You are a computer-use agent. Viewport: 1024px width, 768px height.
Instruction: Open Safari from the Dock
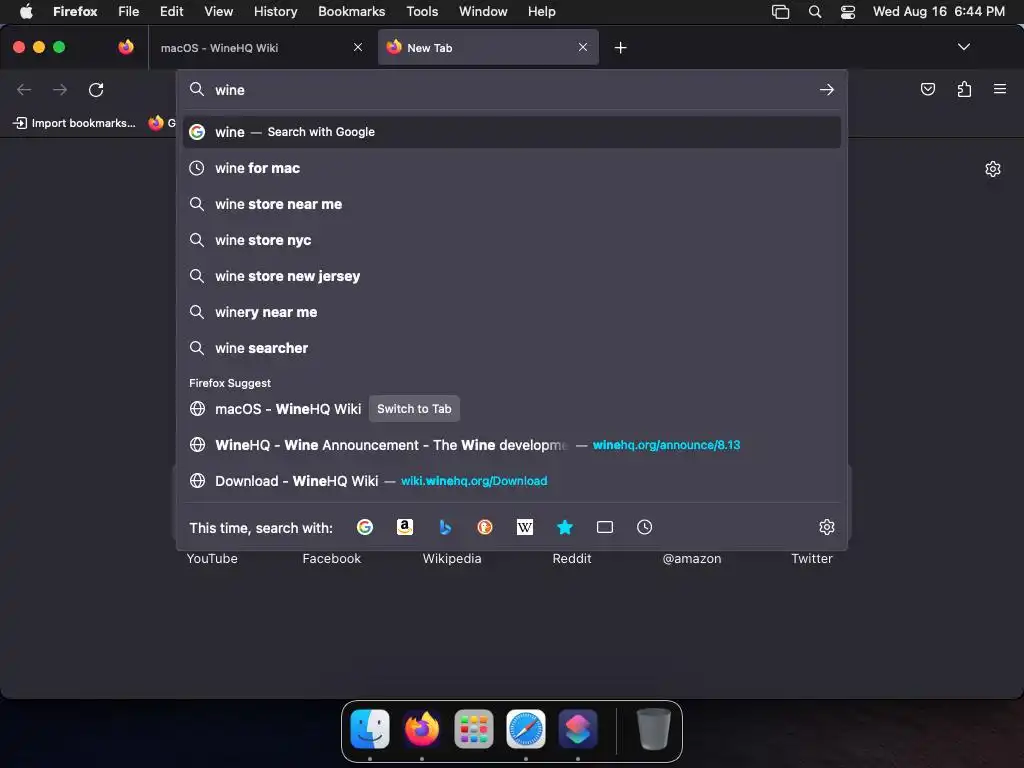(526, 729)
